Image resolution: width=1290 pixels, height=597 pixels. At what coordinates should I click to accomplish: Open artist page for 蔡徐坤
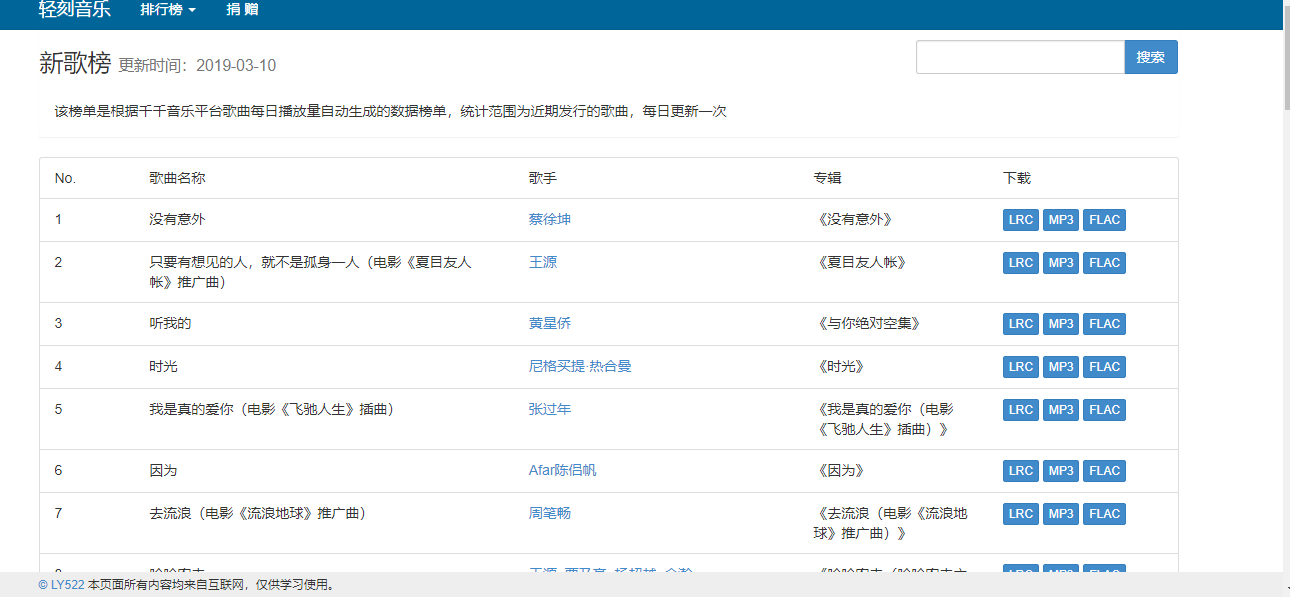[549, 220]
